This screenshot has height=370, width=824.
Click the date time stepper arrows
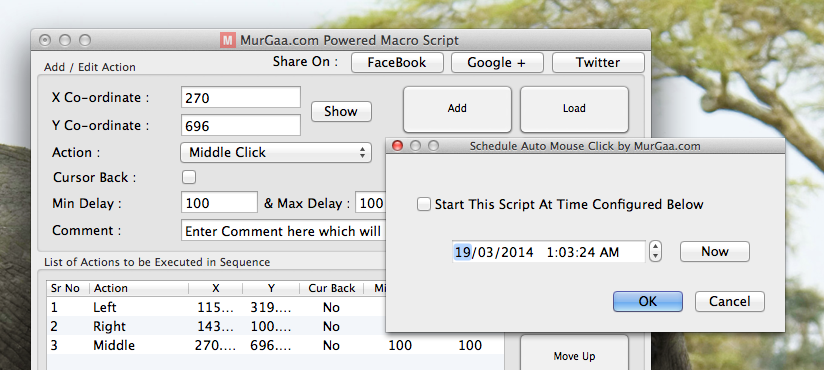pos(655,251)
